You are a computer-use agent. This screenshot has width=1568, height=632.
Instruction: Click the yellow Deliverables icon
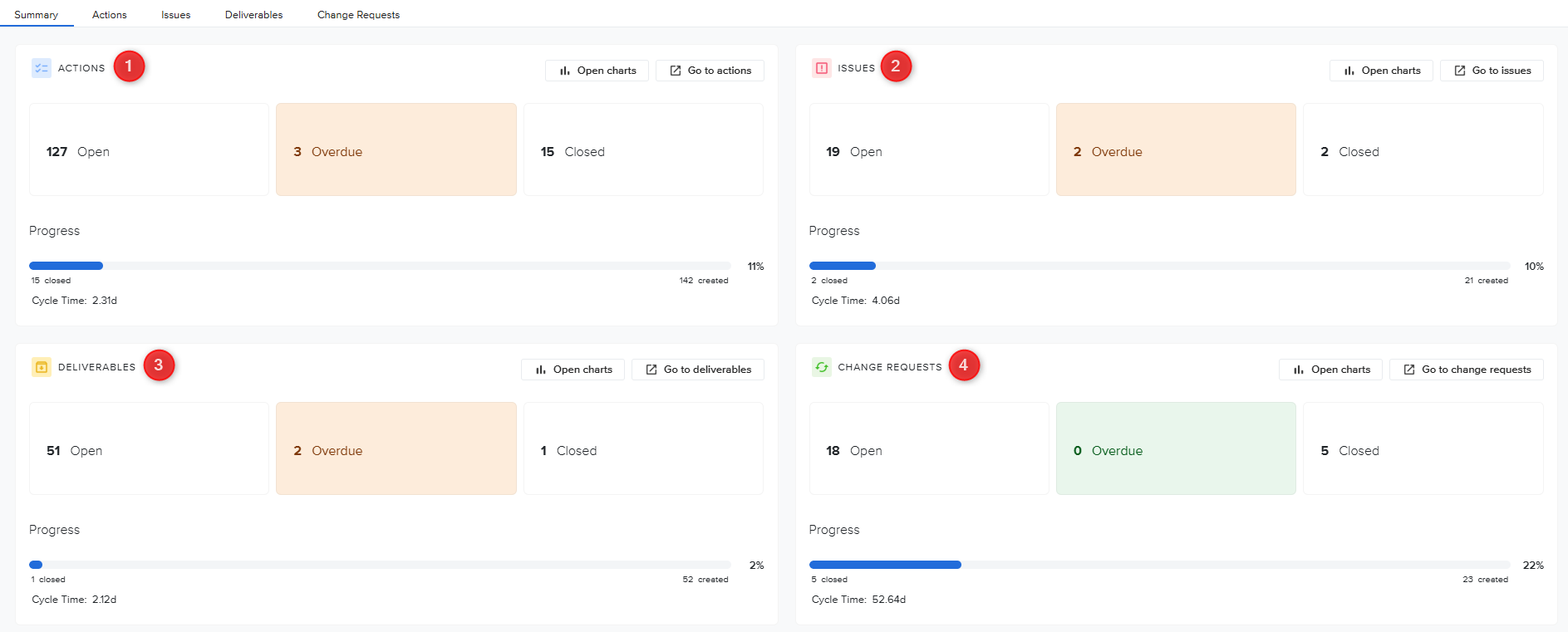(x=42, y=367)
